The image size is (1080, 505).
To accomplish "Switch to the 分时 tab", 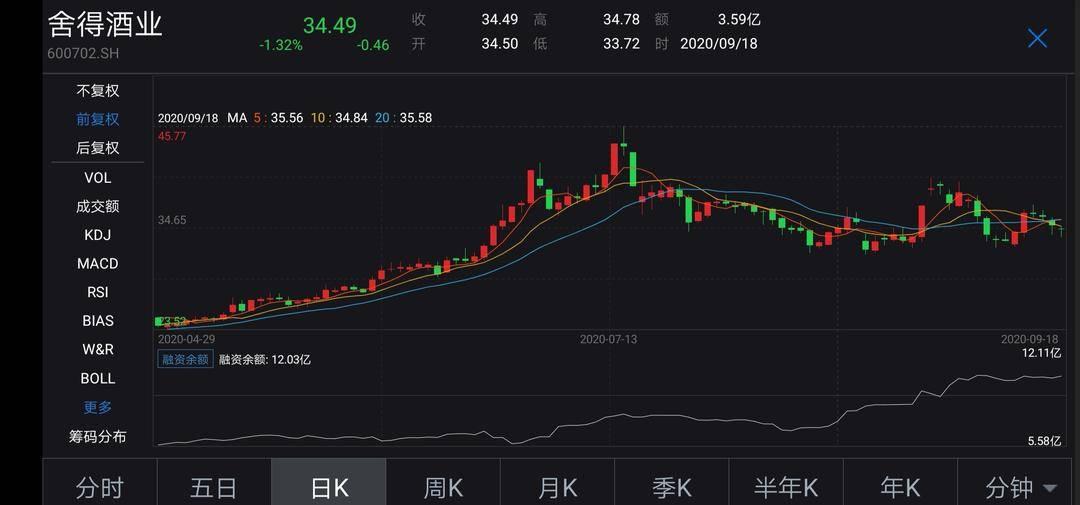I will (x=100, y=487).
